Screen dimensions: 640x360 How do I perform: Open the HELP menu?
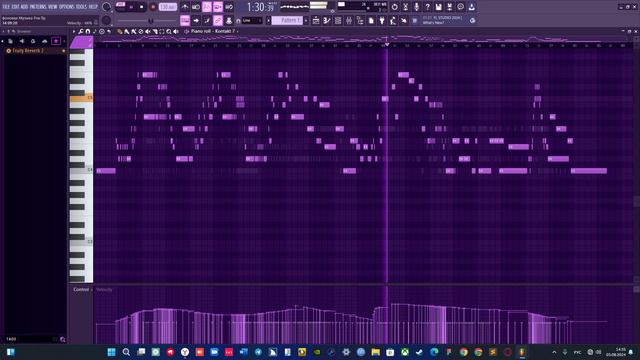click(93, 7)
